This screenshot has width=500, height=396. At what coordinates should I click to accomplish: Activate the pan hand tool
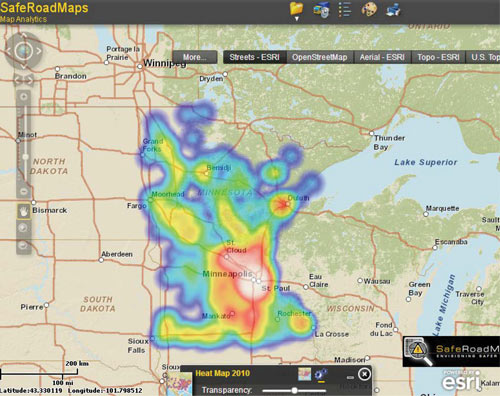pyautogui.click(x=23, y=211)
